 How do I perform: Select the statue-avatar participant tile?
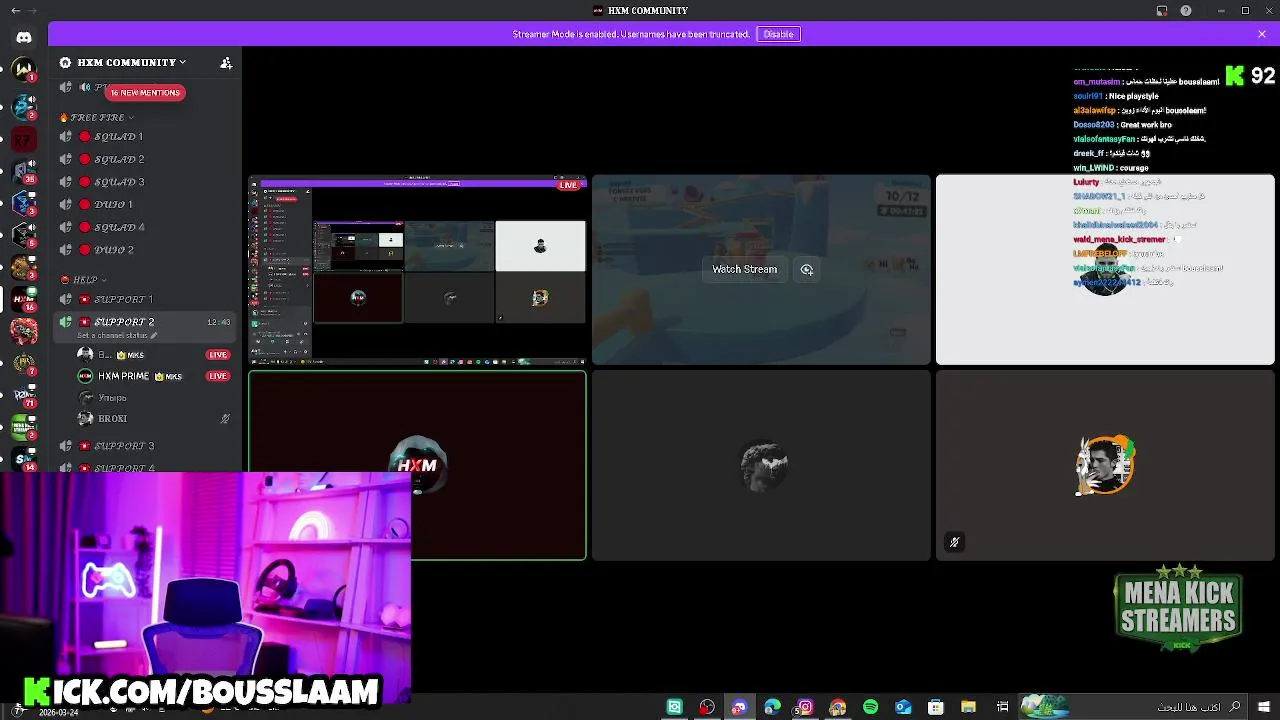(x=761, y=465)
